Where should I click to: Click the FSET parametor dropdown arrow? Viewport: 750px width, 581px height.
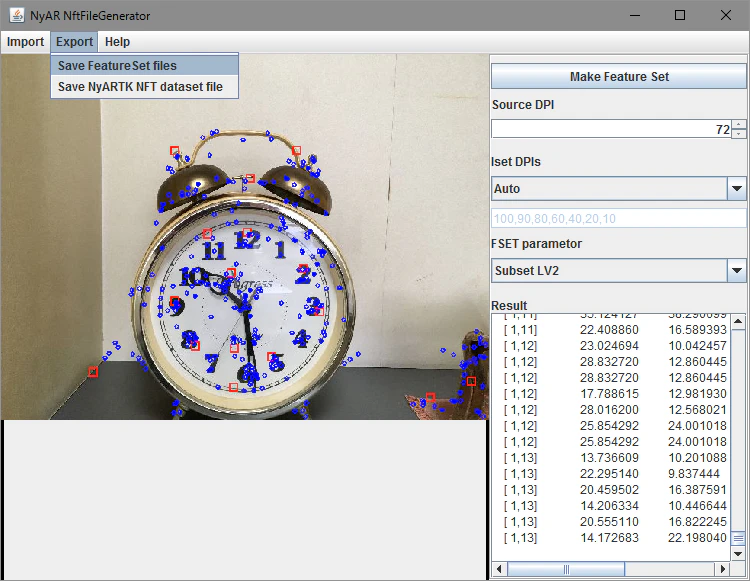click(x=737, y=271)
